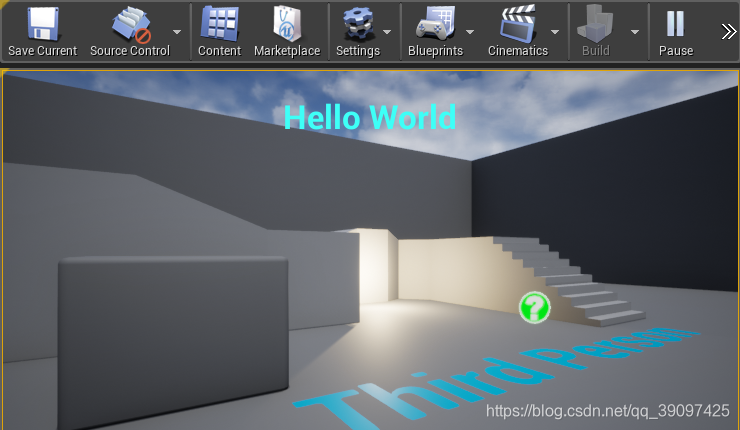This screenshot has height=430, width=740.
Task: Click the Hello World text in viewport
Action: pyautogui.click(x=370, y=117)
